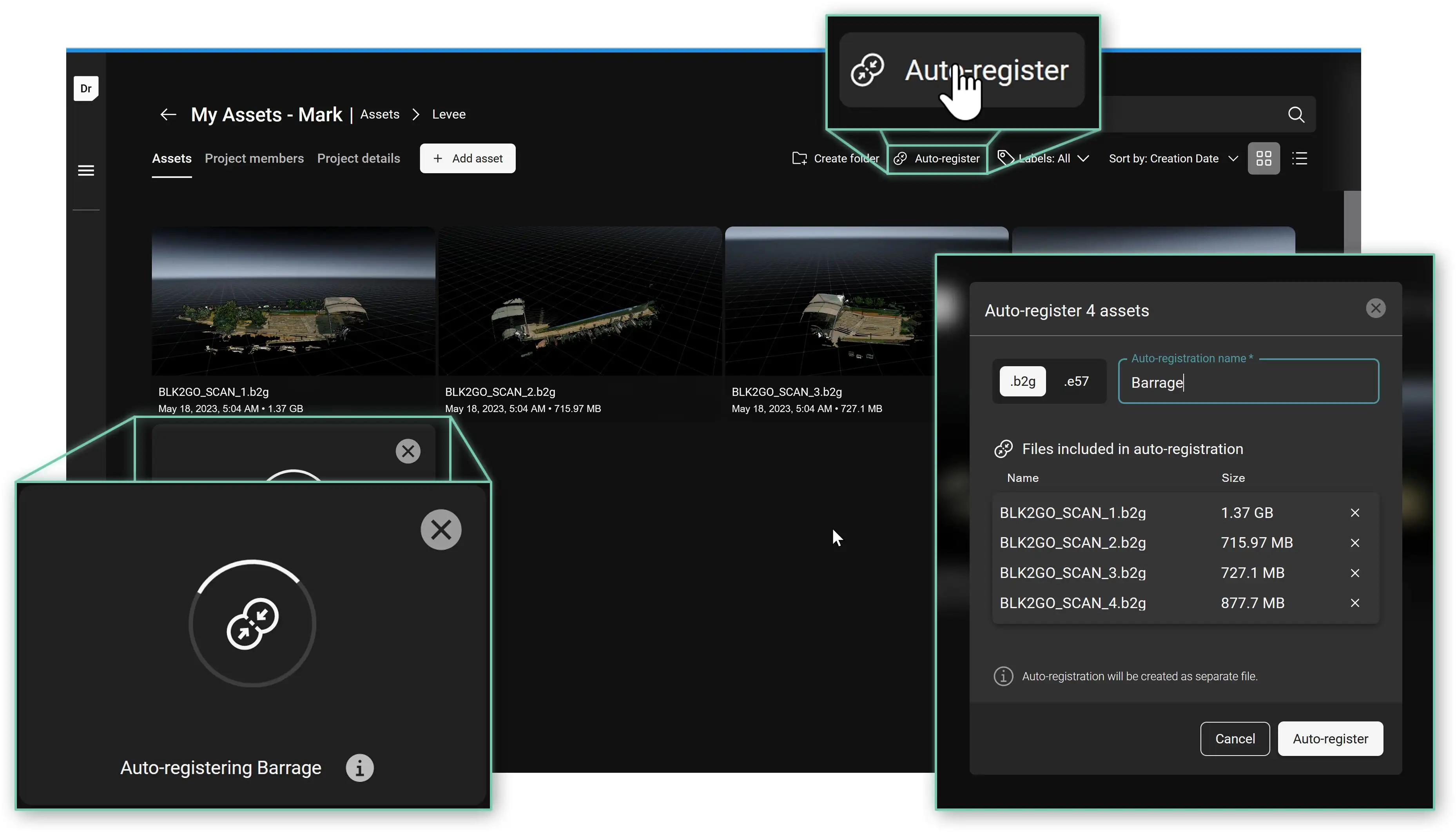Click the back arrow beside My Assets
The width and height of the screenshot is (1456, 832).
point(167,114)
